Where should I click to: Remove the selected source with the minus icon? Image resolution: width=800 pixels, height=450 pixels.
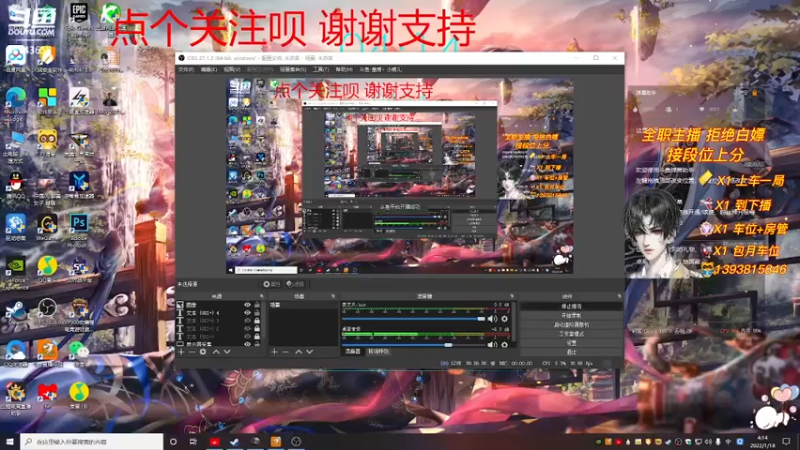pyautogui.click(x=192, y=352)
